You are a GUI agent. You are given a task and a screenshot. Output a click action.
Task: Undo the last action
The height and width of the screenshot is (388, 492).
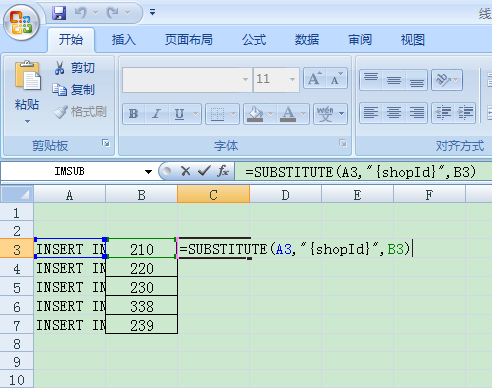[81, 13]
